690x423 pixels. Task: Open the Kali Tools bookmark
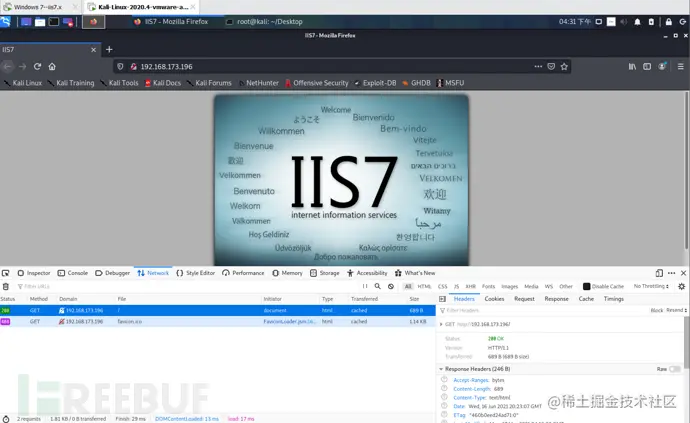point(119,83)
